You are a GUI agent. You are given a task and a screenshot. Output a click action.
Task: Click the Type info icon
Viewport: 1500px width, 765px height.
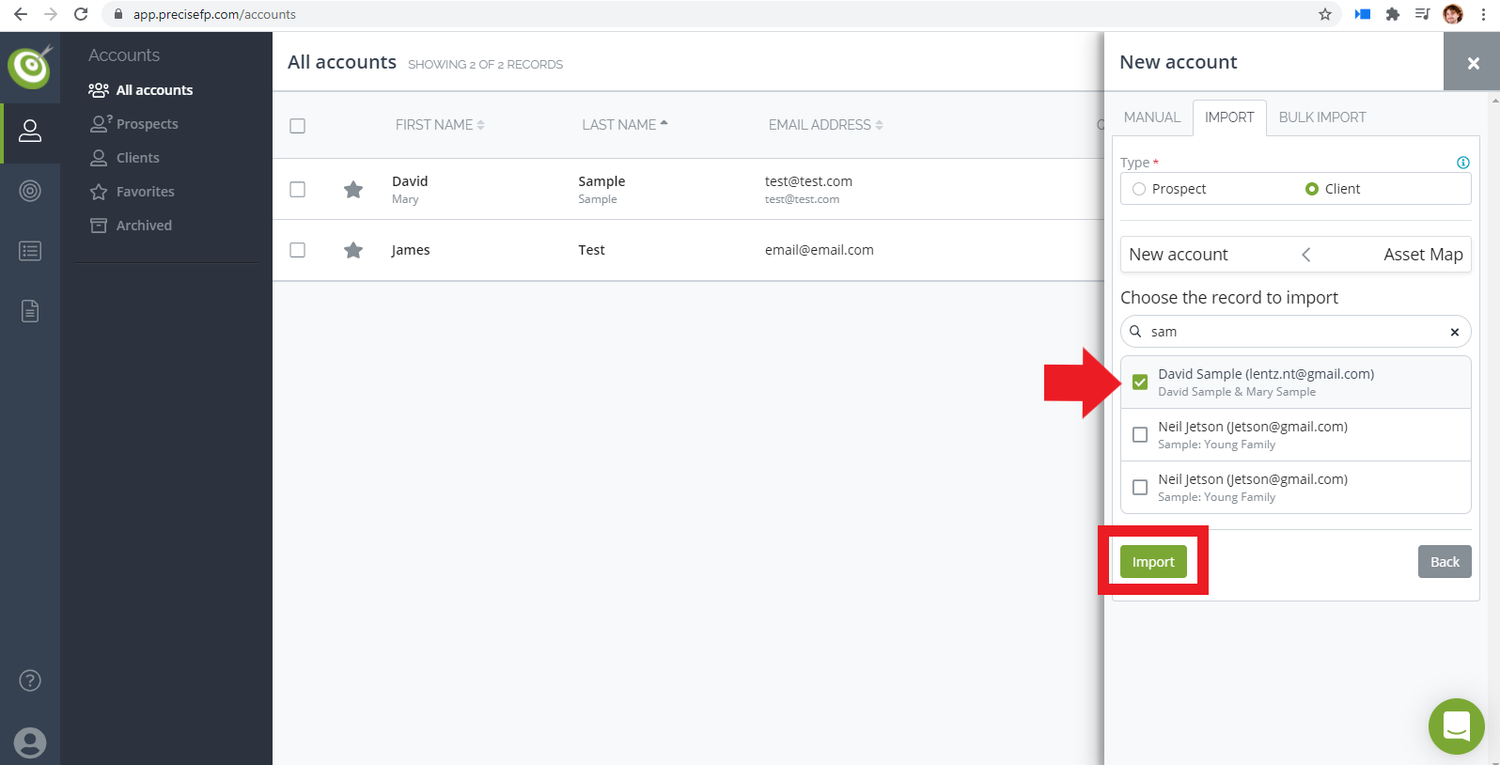tap(1463, 162)
